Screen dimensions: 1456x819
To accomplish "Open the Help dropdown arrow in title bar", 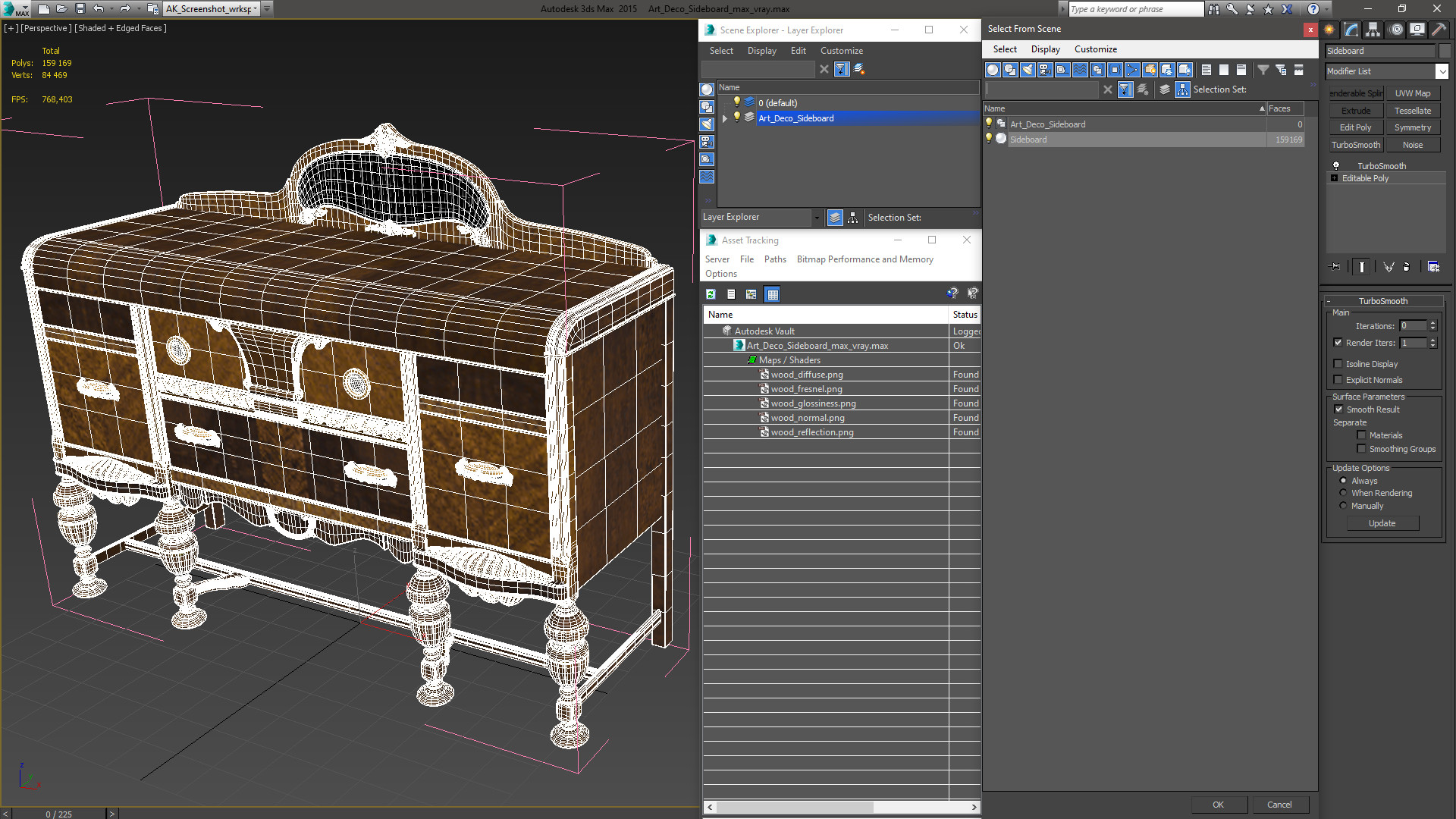I will [1326, 9].
